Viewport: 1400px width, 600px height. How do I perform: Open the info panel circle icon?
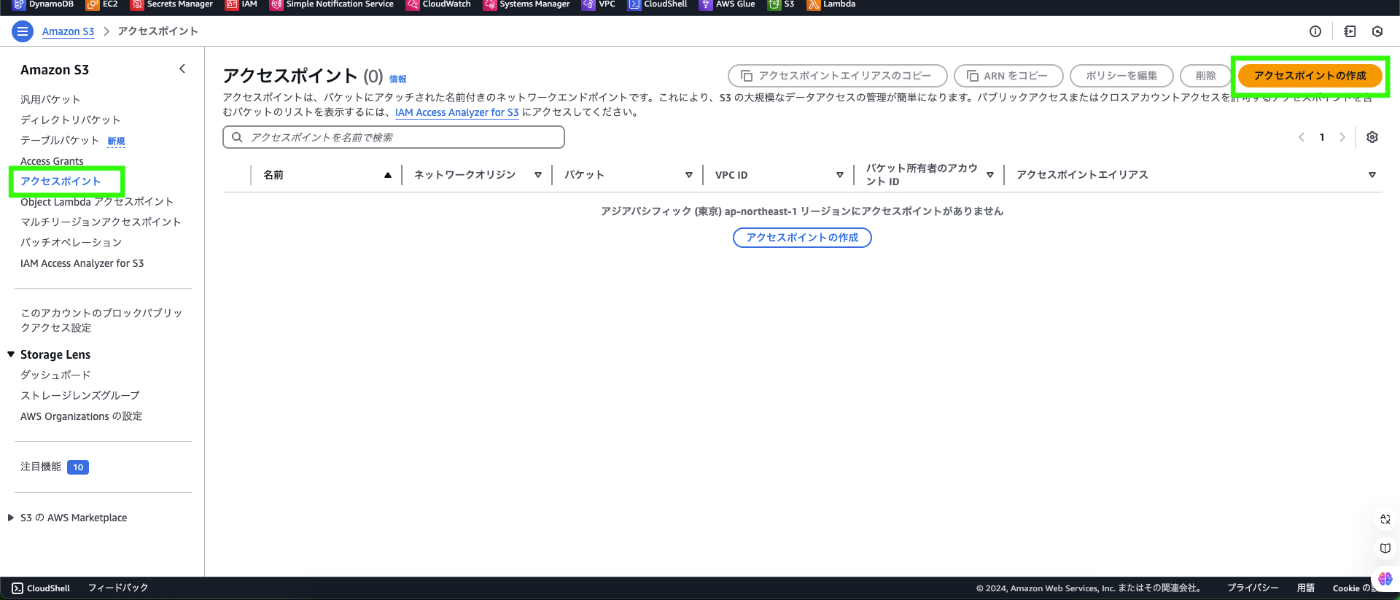pyautogui.click(x=1315, y=31)
